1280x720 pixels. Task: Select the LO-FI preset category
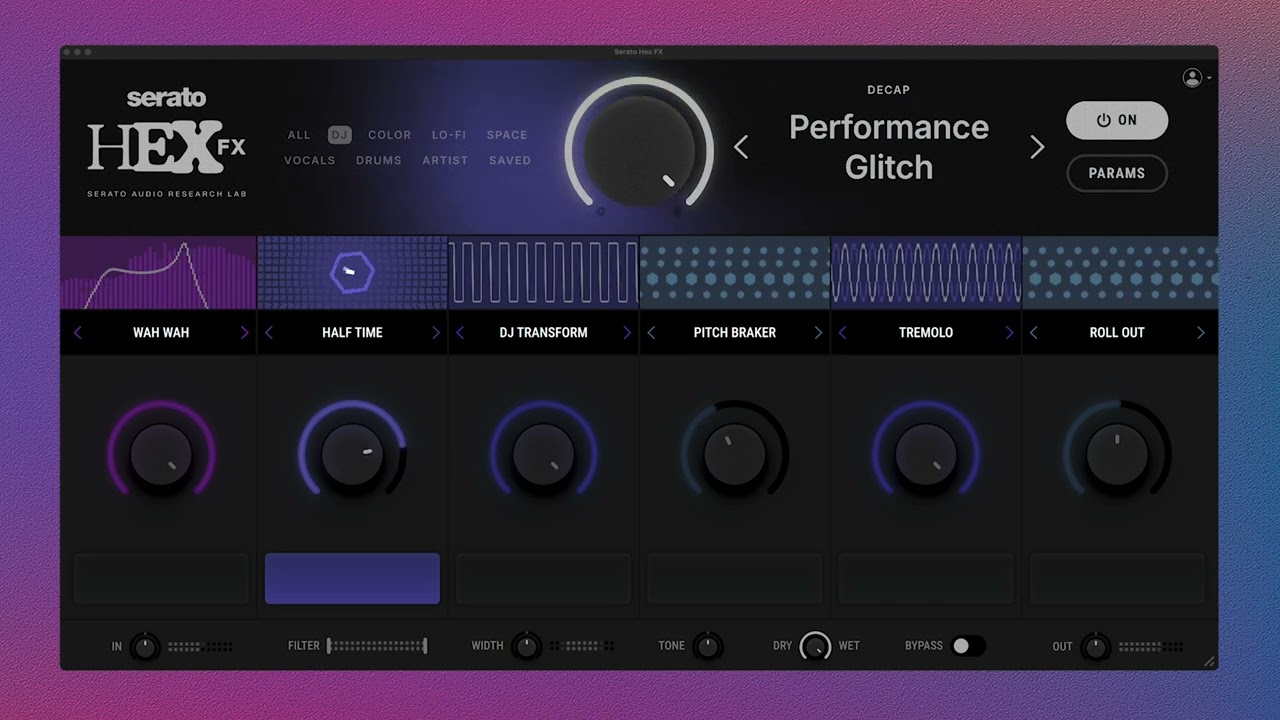point(449,135)
